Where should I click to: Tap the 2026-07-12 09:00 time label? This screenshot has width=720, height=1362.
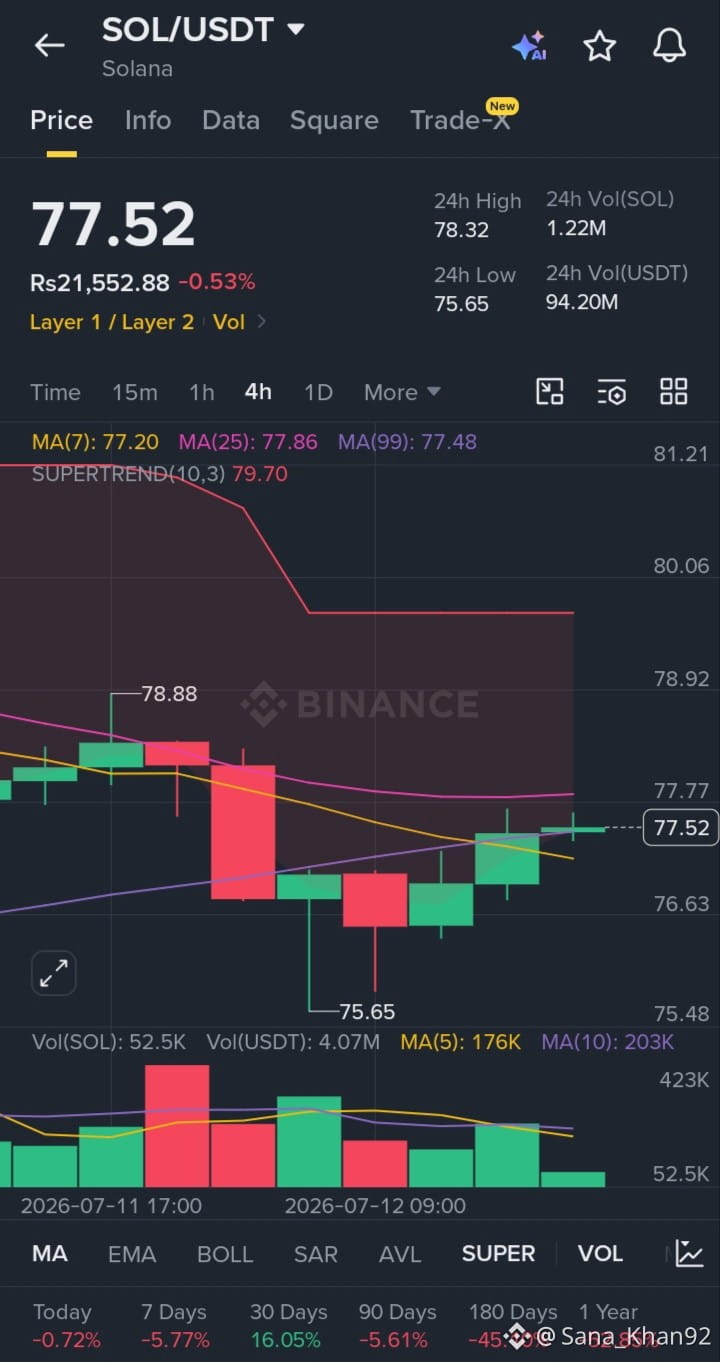tap(375, 1206)
